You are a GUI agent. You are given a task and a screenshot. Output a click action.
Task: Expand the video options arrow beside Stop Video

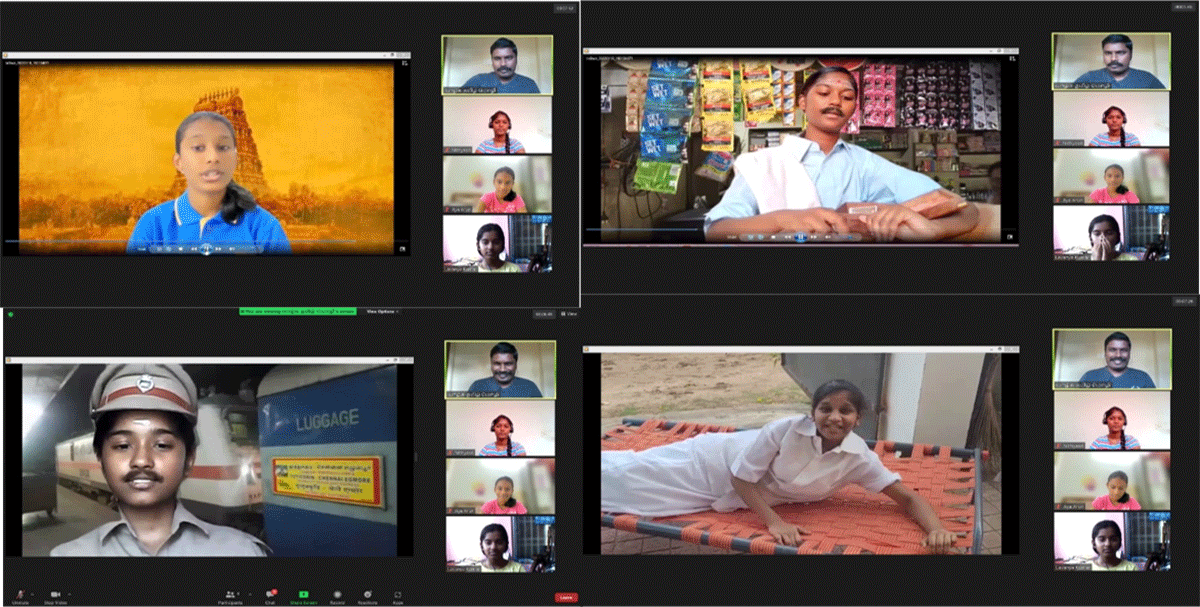click(x=71, y=591)
